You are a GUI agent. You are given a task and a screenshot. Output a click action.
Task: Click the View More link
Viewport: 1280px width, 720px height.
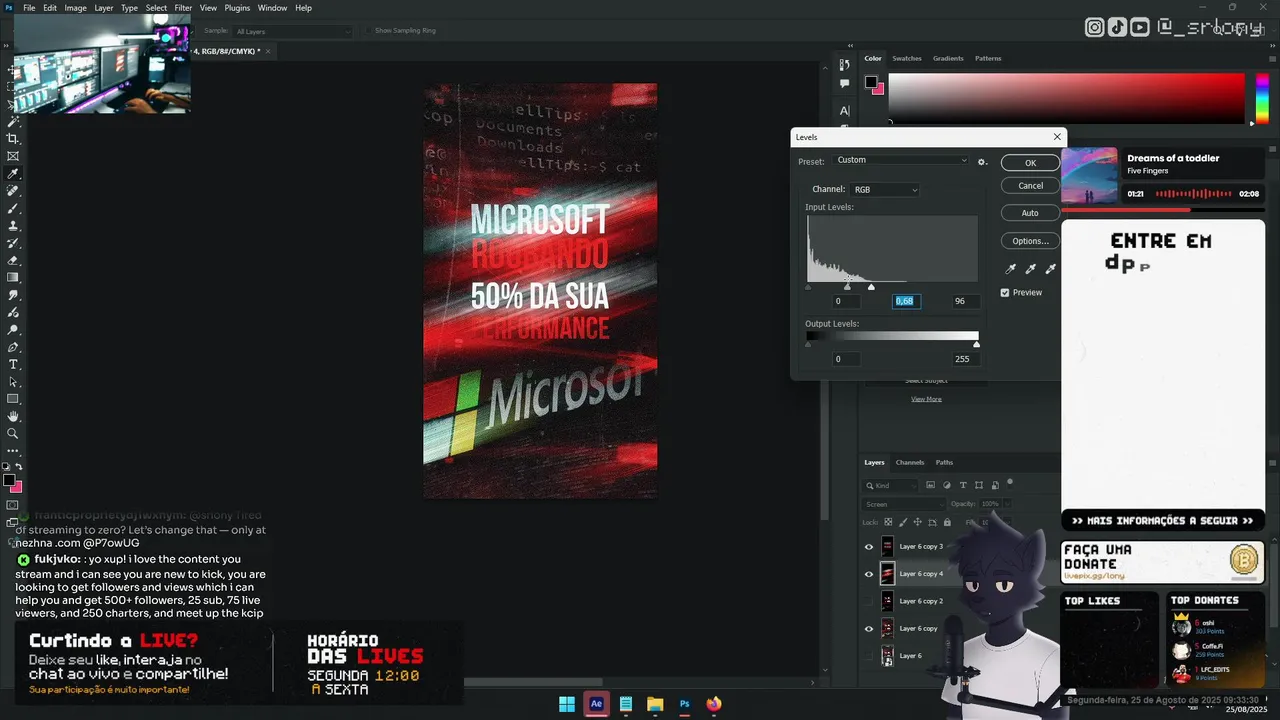[x=926, y=399]
